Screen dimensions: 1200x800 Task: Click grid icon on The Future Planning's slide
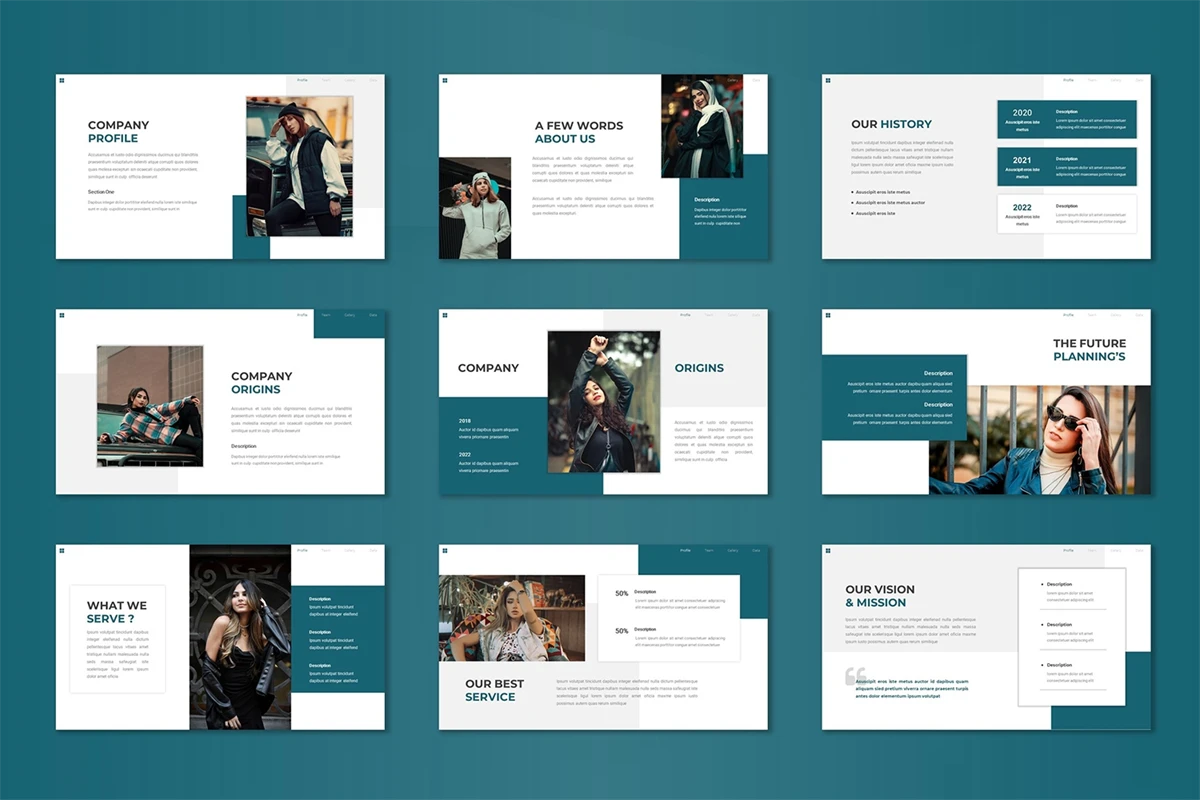point(828,316)
